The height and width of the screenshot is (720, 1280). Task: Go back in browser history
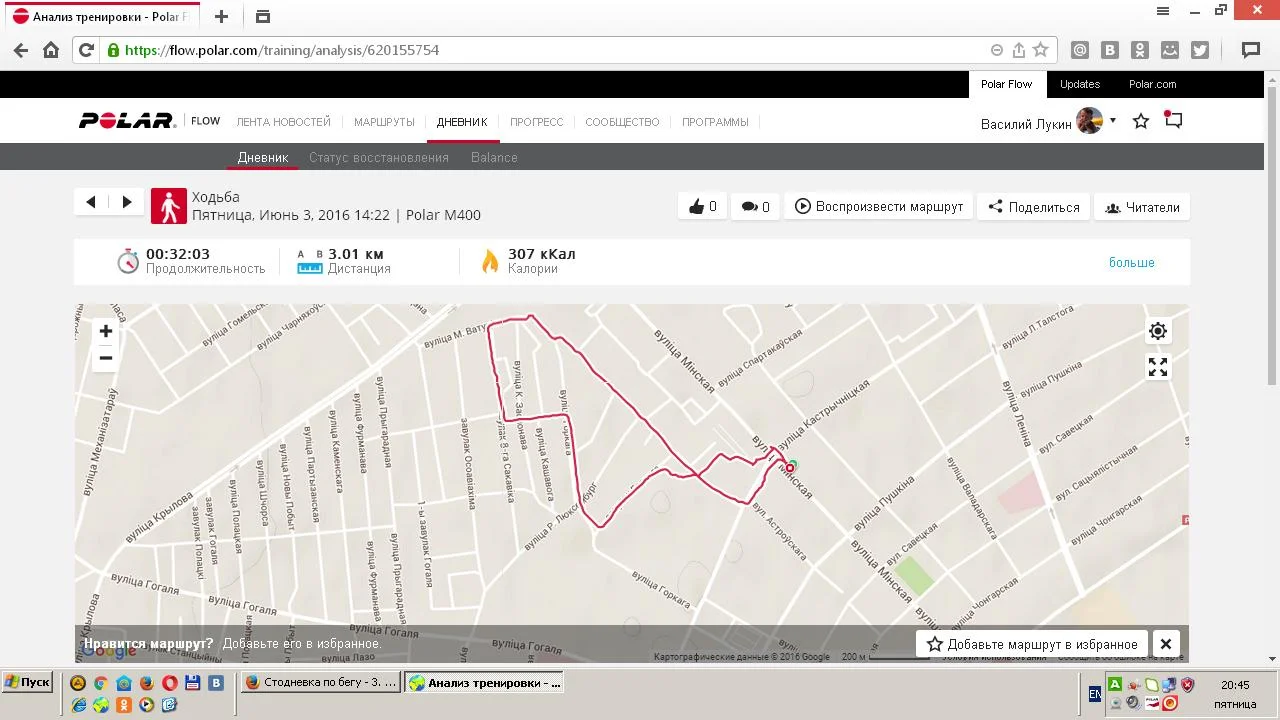(21, 50)
